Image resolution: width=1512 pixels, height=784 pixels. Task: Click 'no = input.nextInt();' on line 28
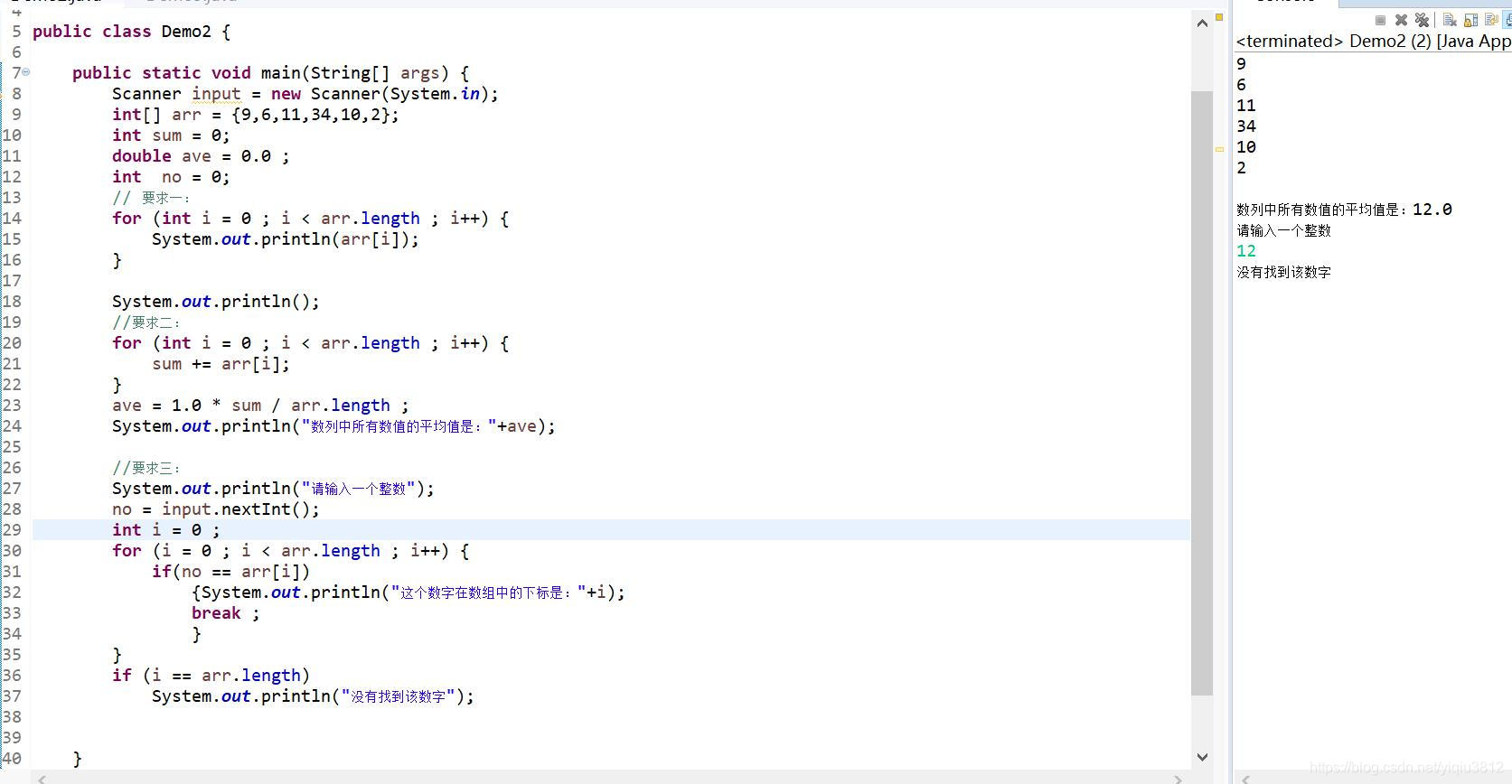216,509
